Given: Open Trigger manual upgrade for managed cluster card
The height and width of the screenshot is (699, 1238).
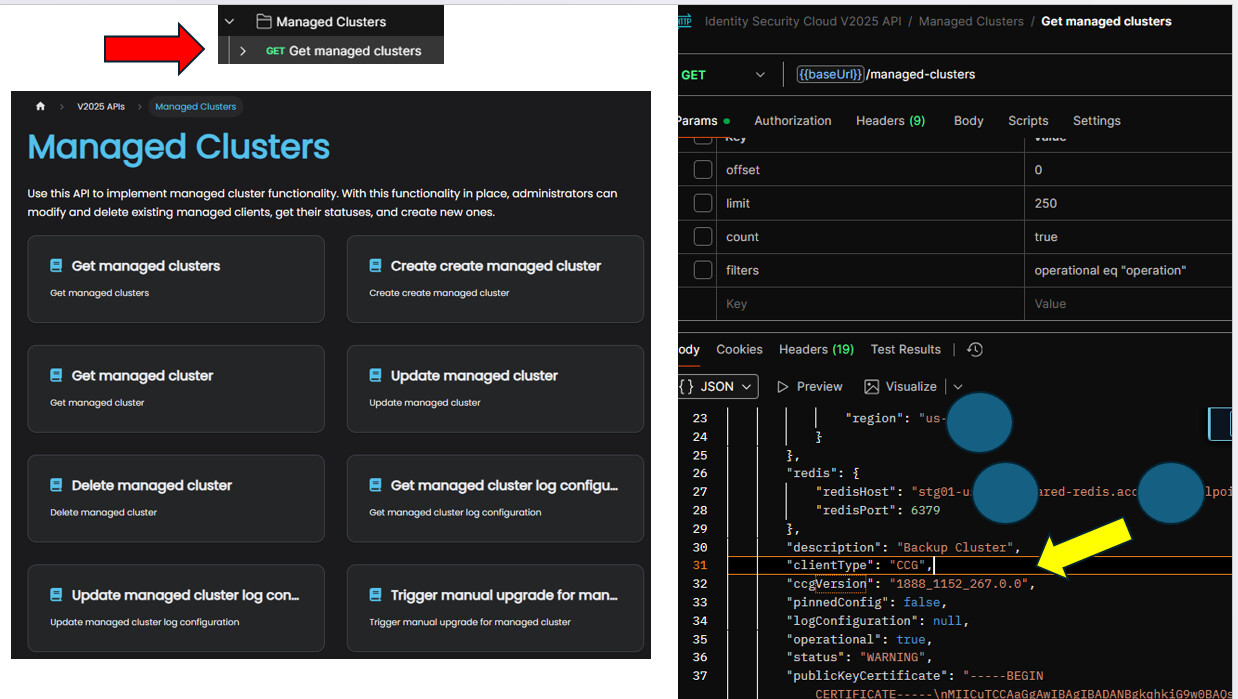Looking at the screenshot, I should (x=495, y=608).
